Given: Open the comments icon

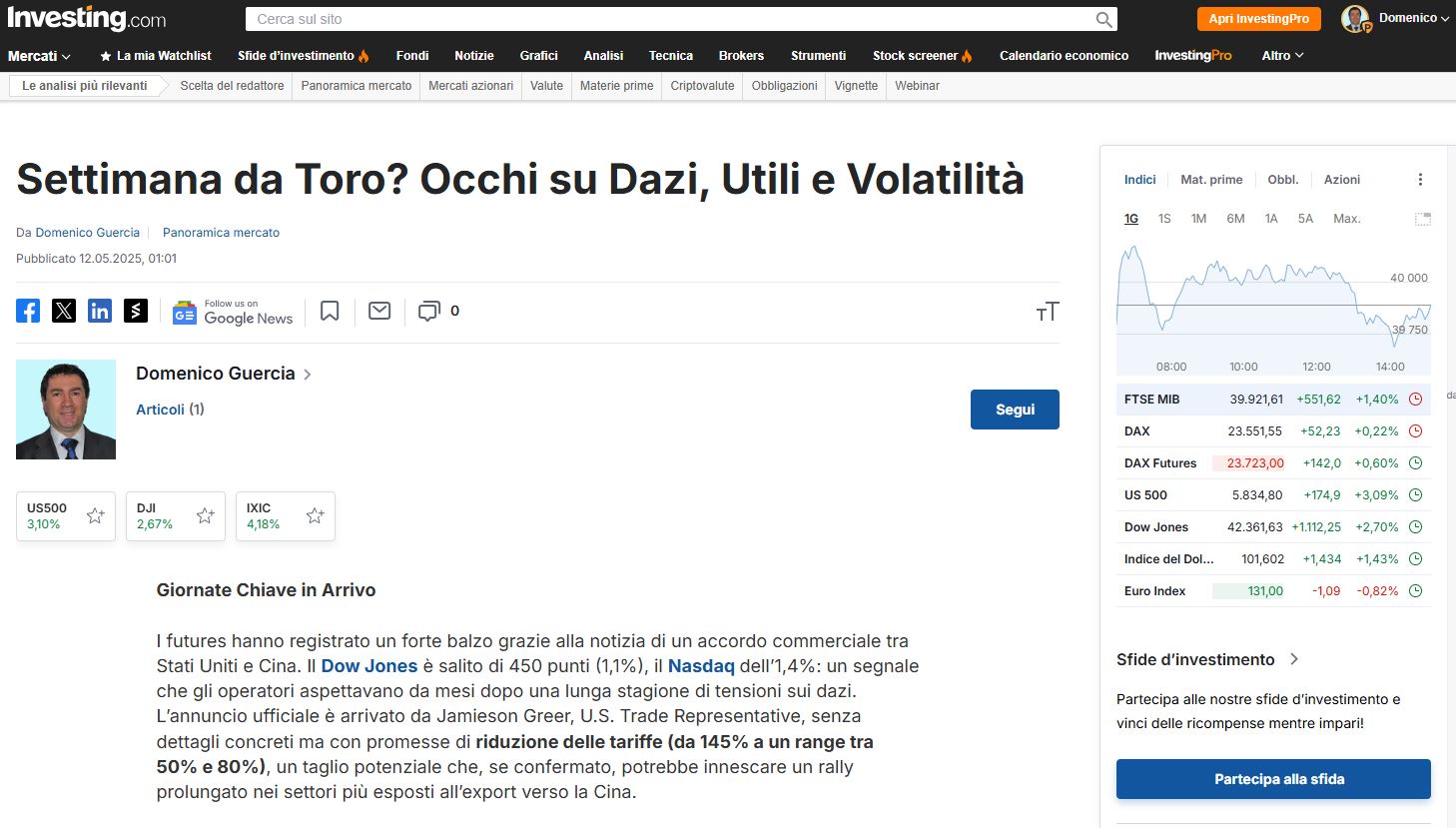Looking at the screenshot, I should 428,312.
